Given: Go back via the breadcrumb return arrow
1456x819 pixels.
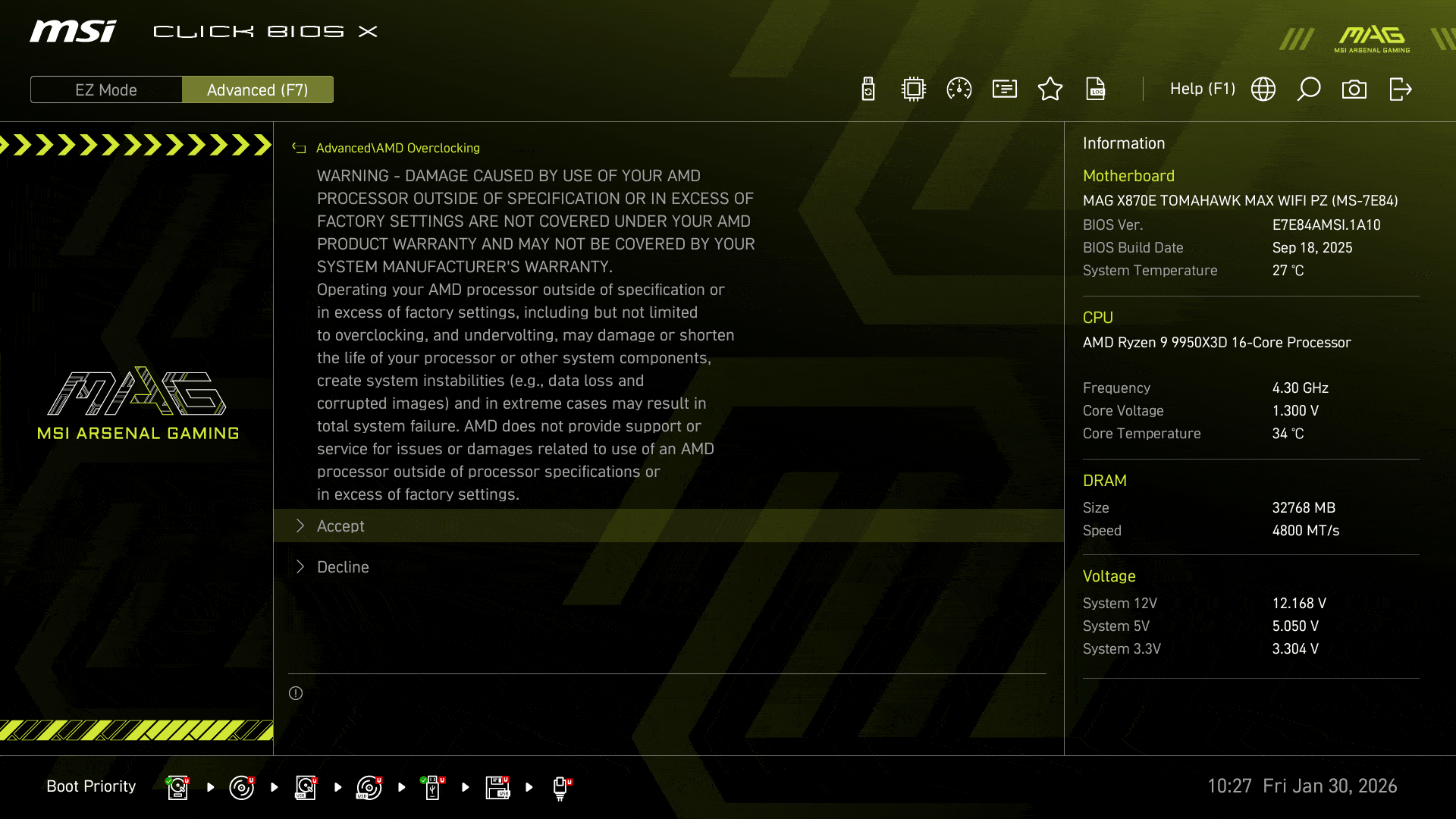Looking at the screenshot, I should [x=299, y=149].
